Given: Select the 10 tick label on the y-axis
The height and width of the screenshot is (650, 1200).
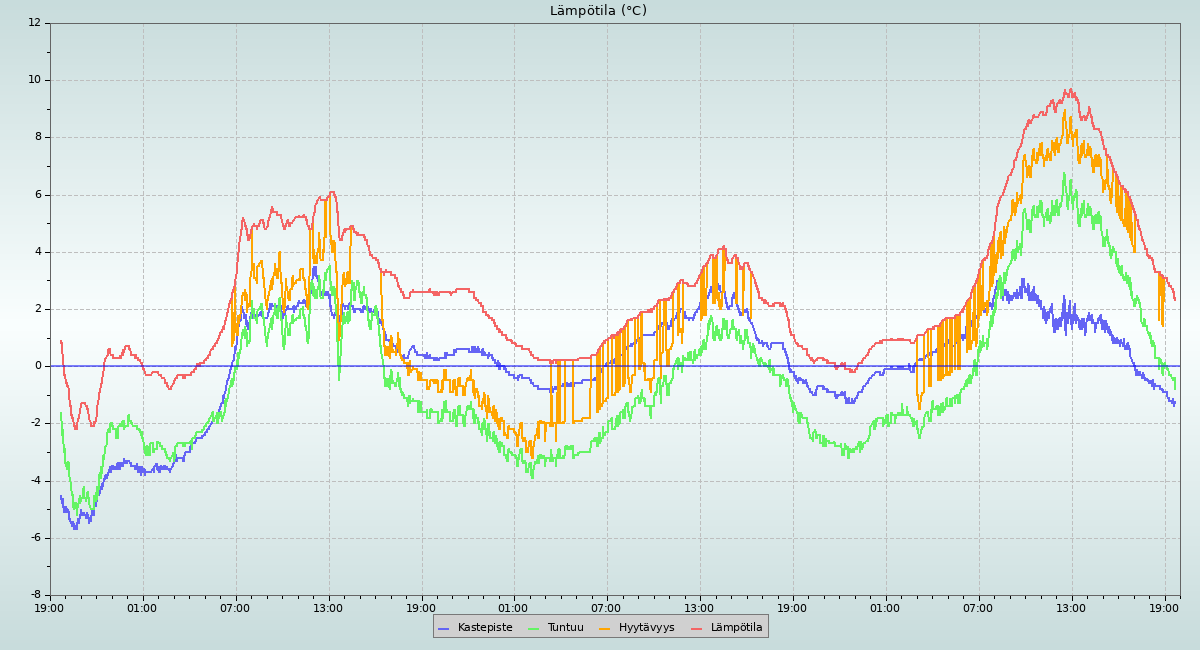Looking at the screenshot, I should (x=35, y=80).
